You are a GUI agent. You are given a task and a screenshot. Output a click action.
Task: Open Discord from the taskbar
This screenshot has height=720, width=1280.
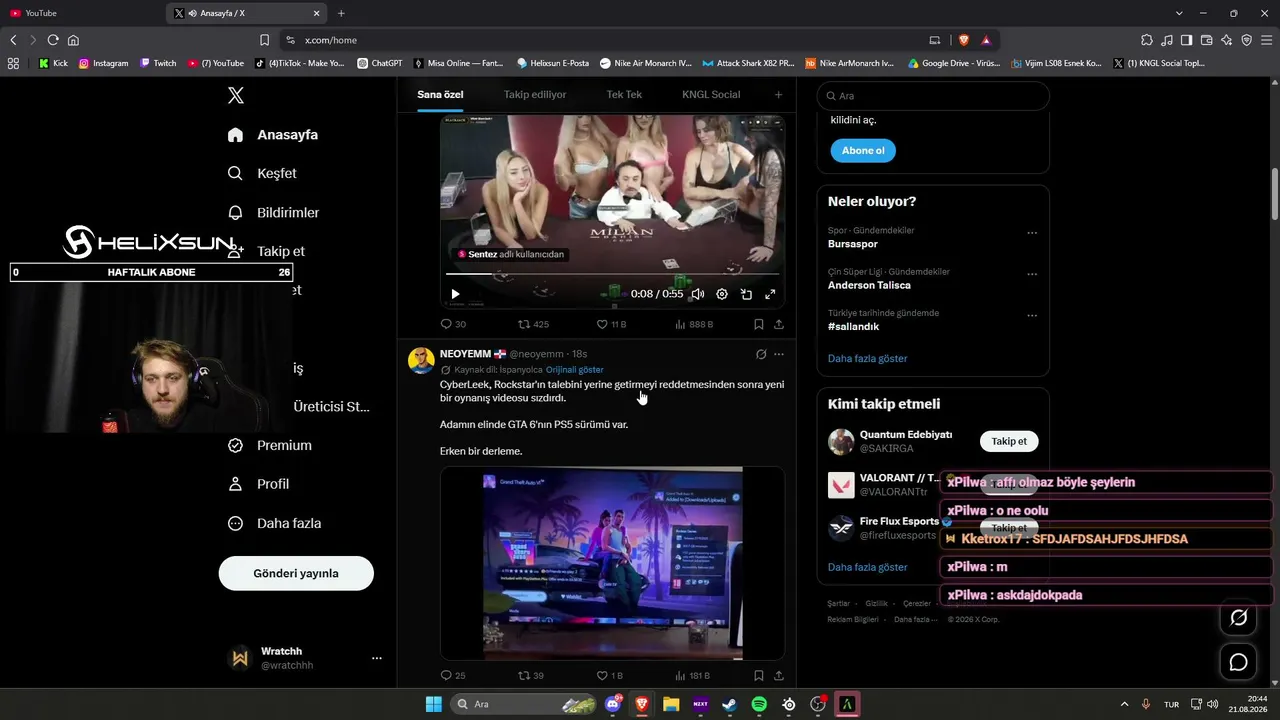613,704
